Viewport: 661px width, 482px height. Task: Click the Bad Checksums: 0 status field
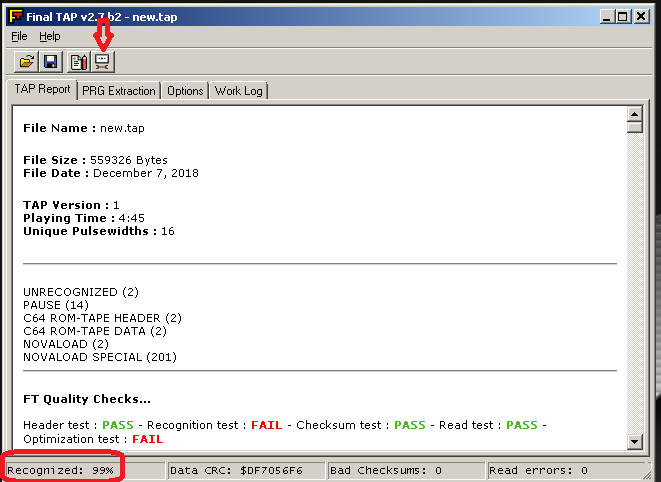(x=407, y=470)
